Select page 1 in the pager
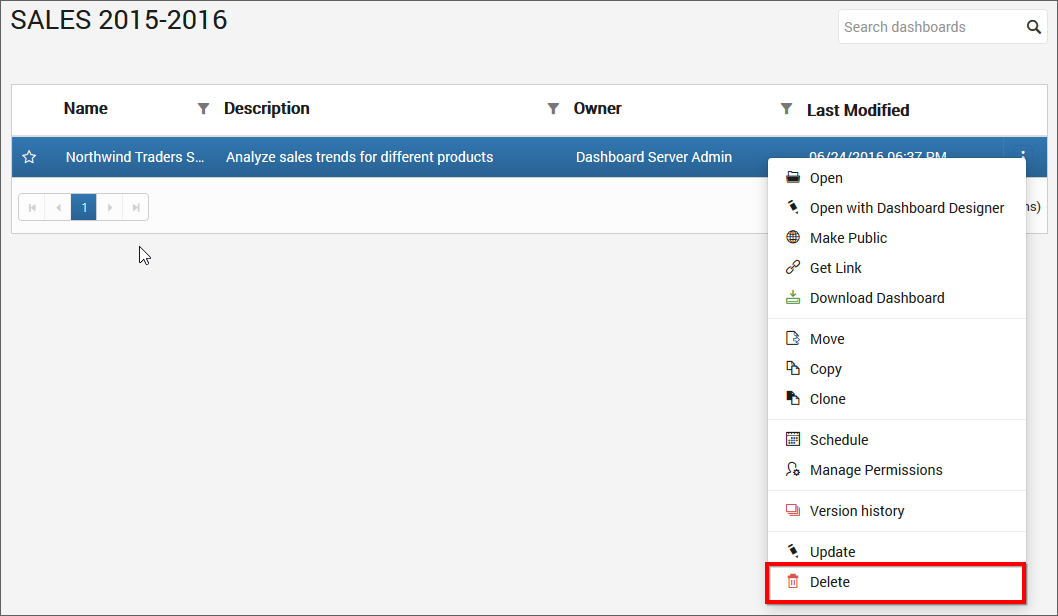 84,207
